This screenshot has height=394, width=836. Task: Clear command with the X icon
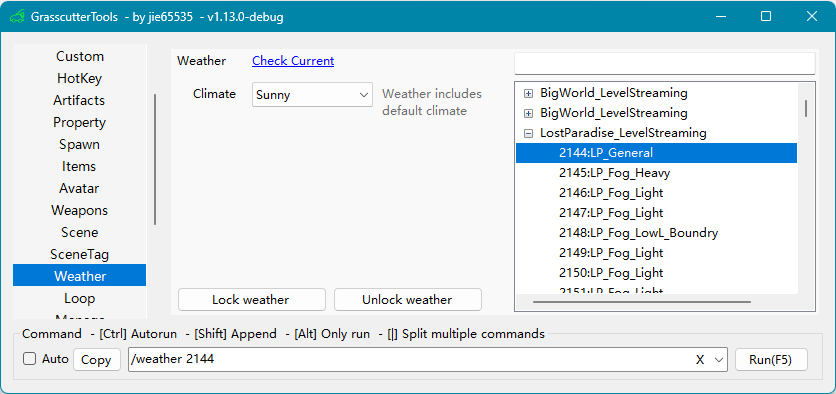[700, 360]
